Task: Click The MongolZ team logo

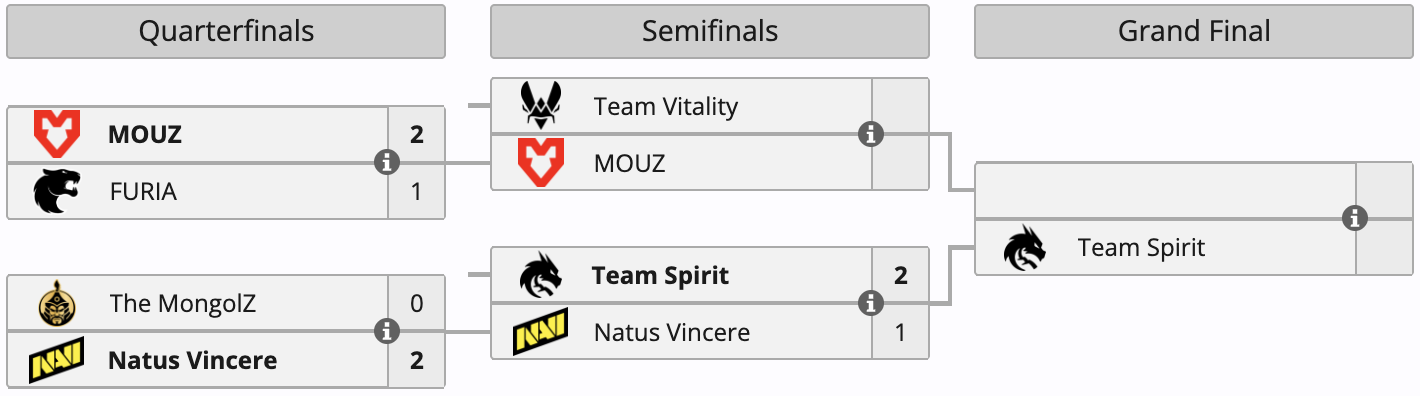Action: coord(56,303)
